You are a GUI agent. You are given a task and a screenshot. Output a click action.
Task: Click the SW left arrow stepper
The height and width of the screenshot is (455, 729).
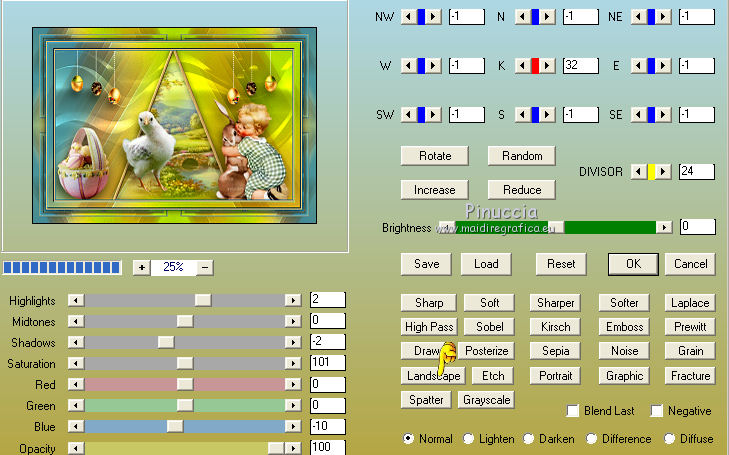pyautogui.click(x=408, y=114)
